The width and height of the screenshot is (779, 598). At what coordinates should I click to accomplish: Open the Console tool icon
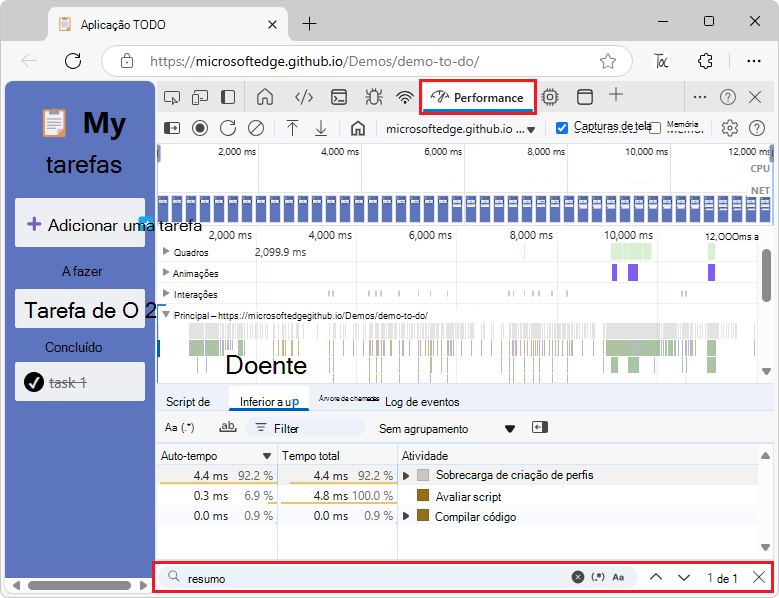tap(340, 97)
